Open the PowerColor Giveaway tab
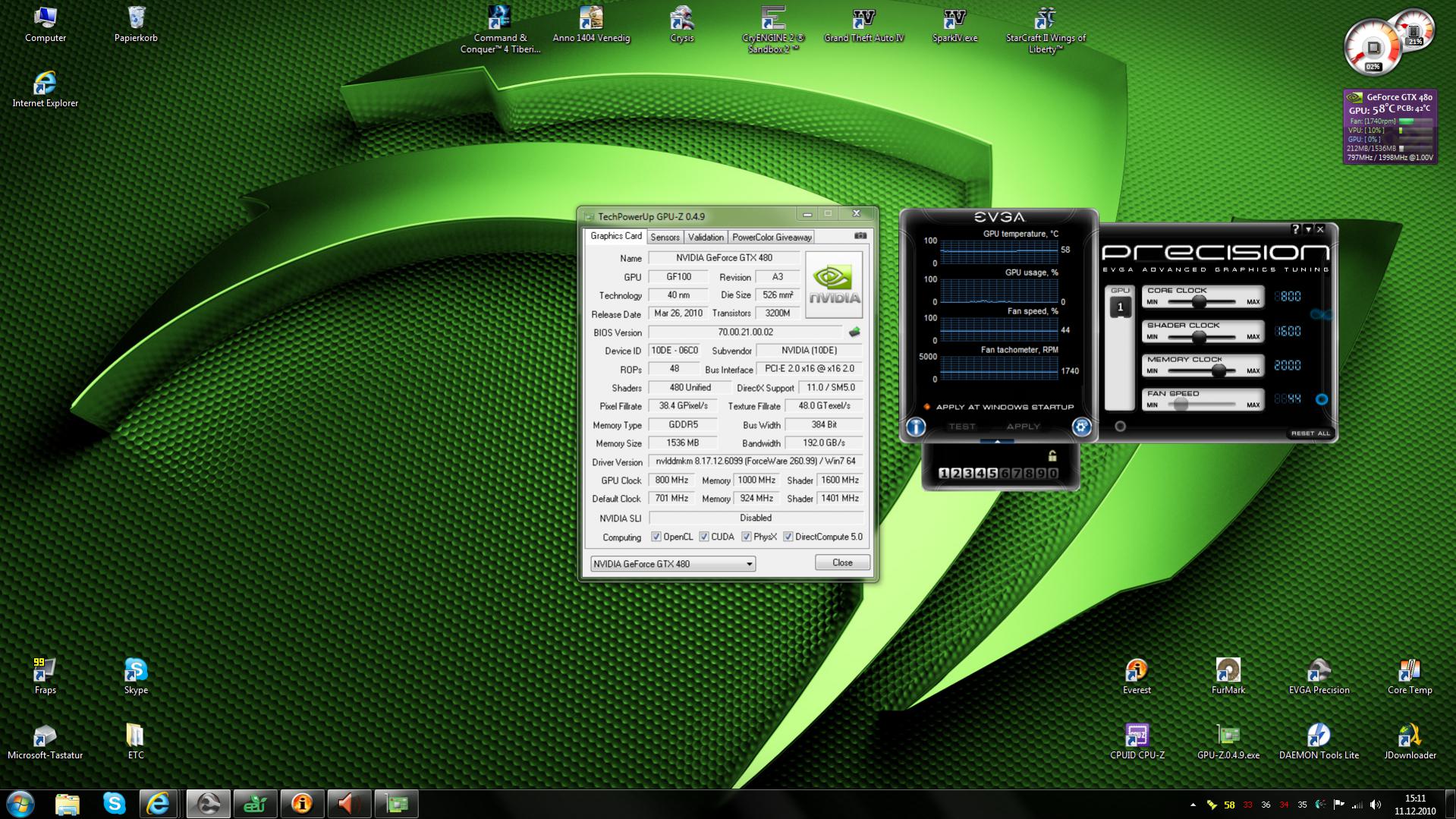Screen dimensions: 1456x819 coord(772,238)
